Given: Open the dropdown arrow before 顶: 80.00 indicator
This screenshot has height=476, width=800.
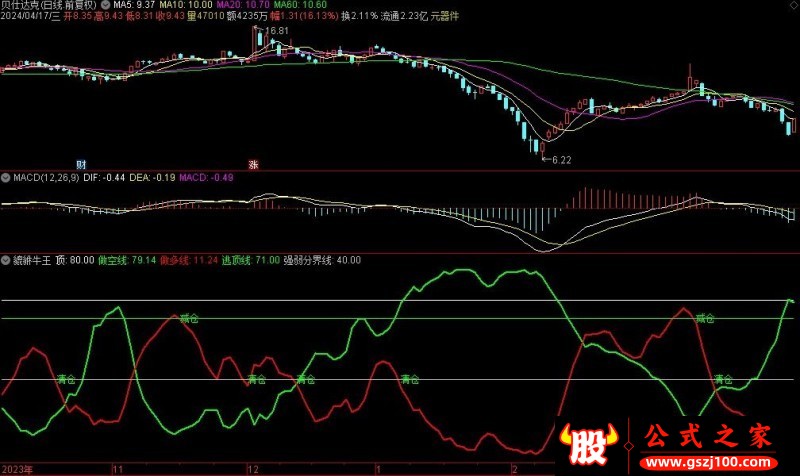Looking at the screenshot, I should [6, 260].
